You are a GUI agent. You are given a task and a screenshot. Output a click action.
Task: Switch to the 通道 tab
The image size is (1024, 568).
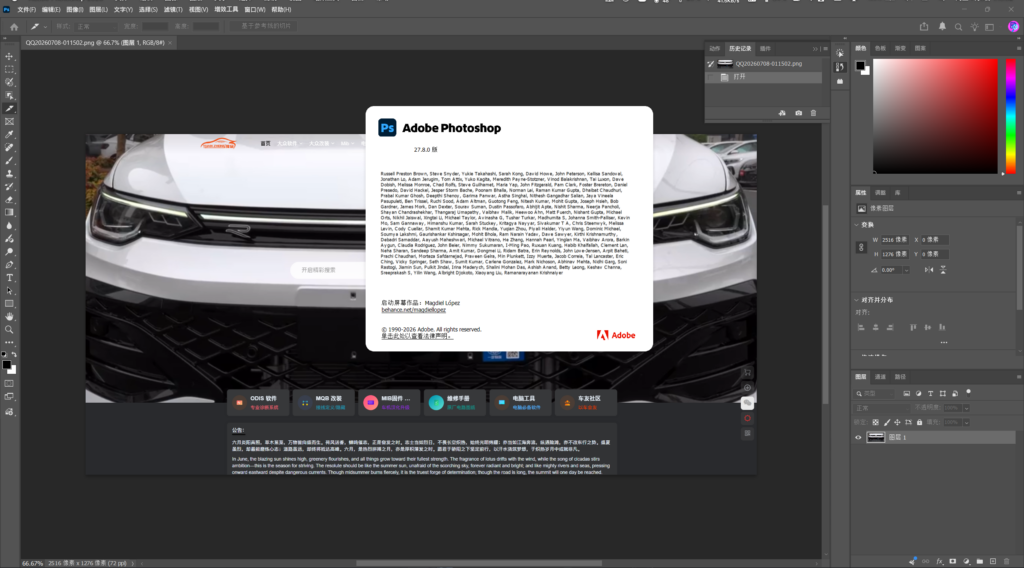pos(880,377)
